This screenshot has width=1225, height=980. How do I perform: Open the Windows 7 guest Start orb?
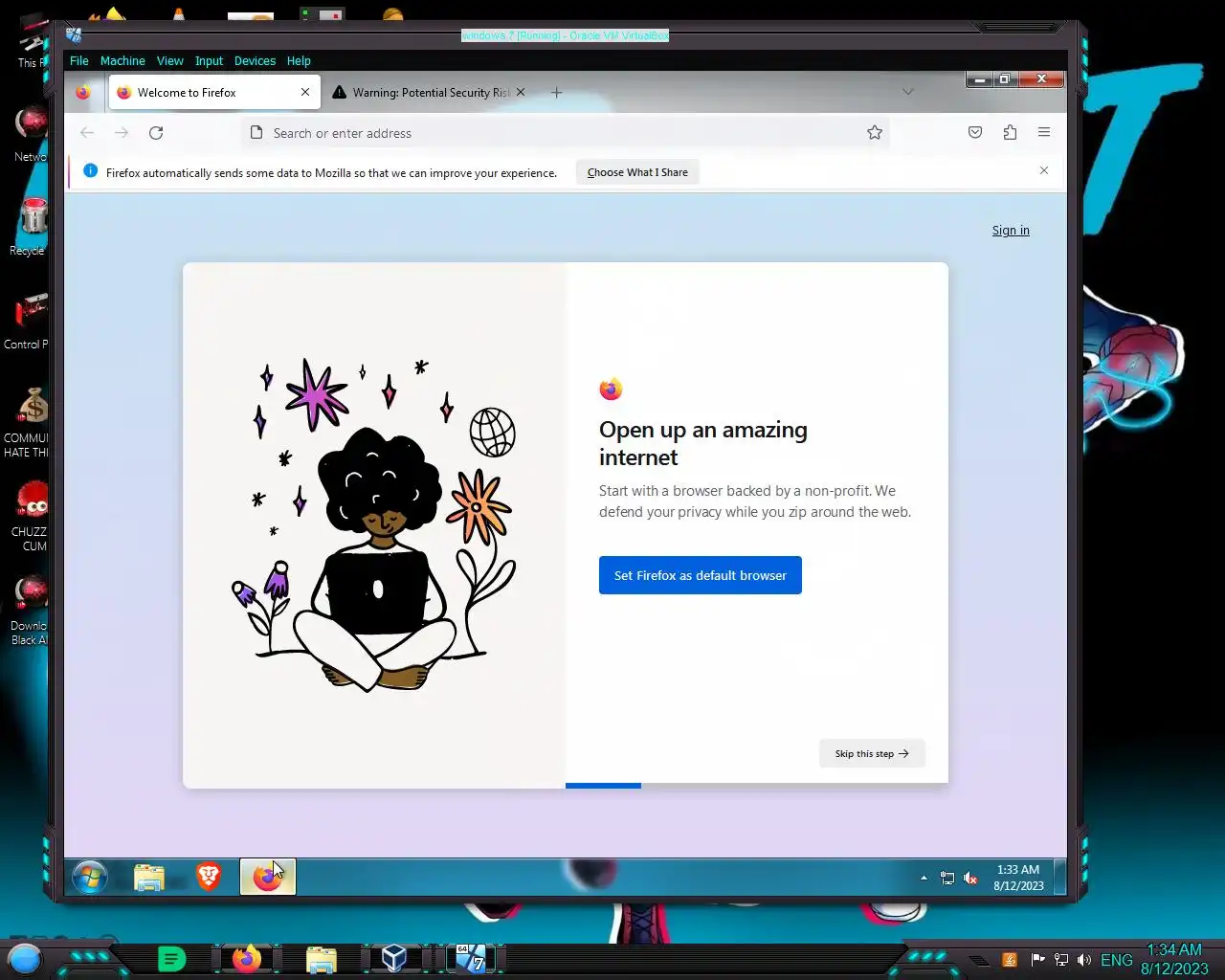[90, 877]
